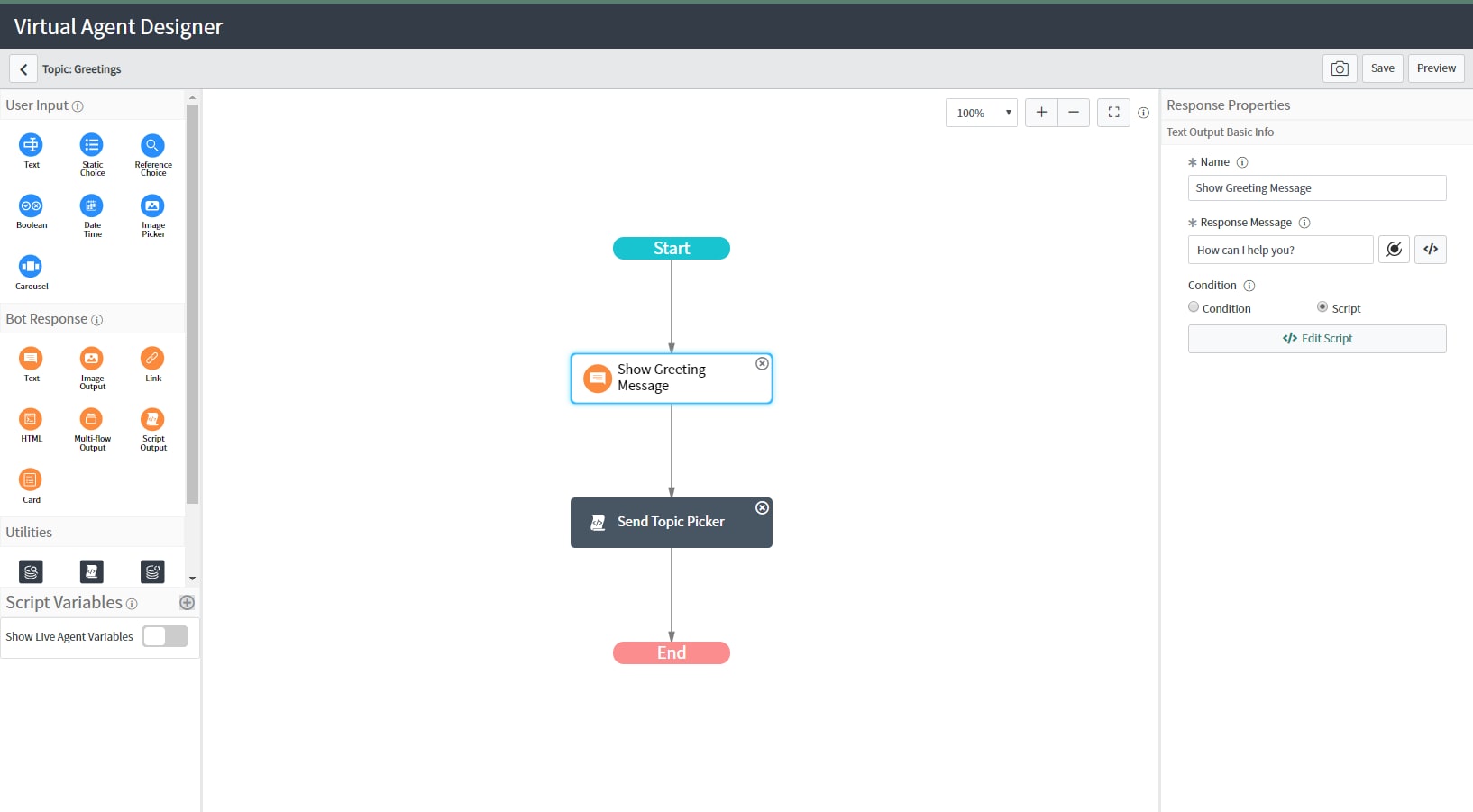Select the Card response icon
Viewport: 1473px width, 812px height.
click(x=31, y=479)
